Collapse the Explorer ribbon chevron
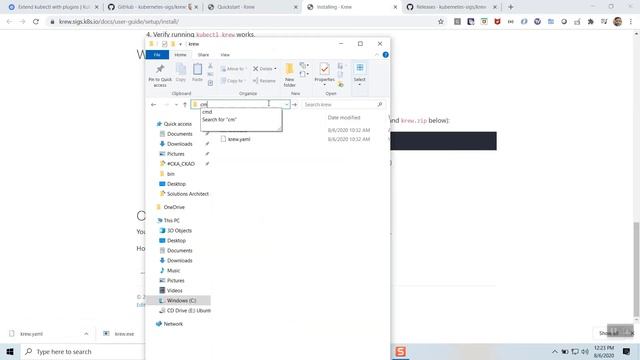640x360 pixels. (377, 55)
